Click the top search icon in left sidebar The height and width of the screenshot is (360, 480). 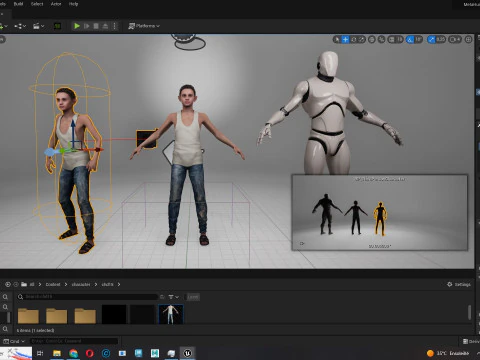(x=5, y=297)
